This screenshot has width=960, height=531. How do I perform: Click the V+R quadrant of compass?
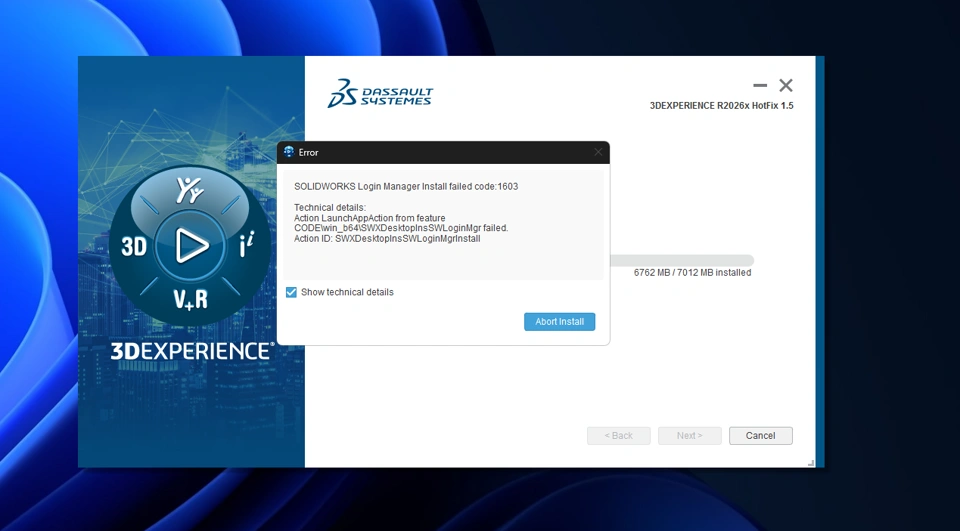coord(190,299)
